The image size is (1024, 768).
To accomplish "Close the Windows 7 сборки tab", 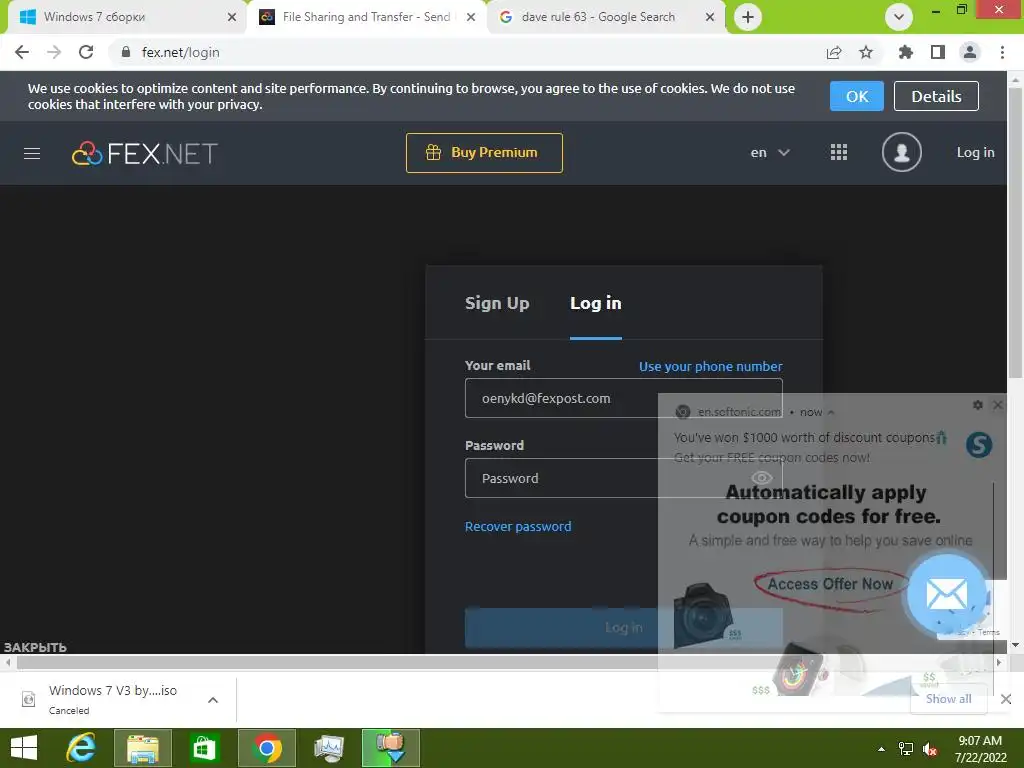I will pos(232,17).
